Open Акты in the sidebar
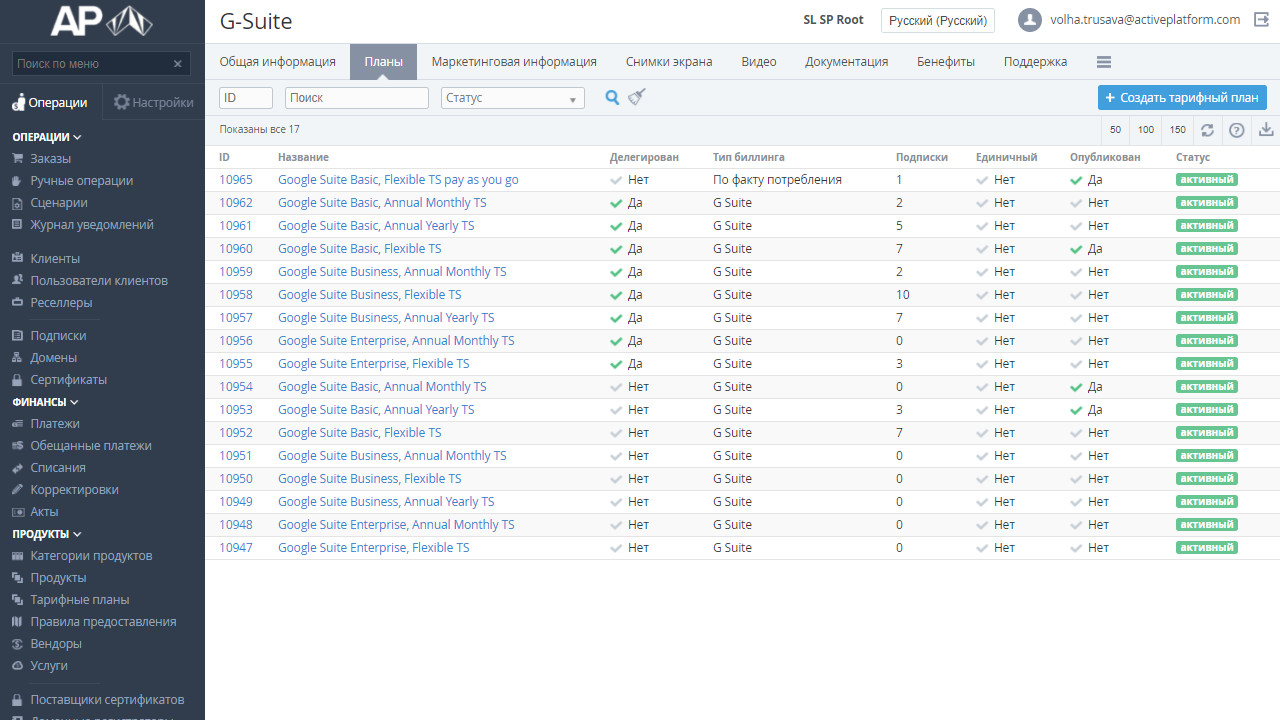1280x720 pixels. tap(44, 512)
